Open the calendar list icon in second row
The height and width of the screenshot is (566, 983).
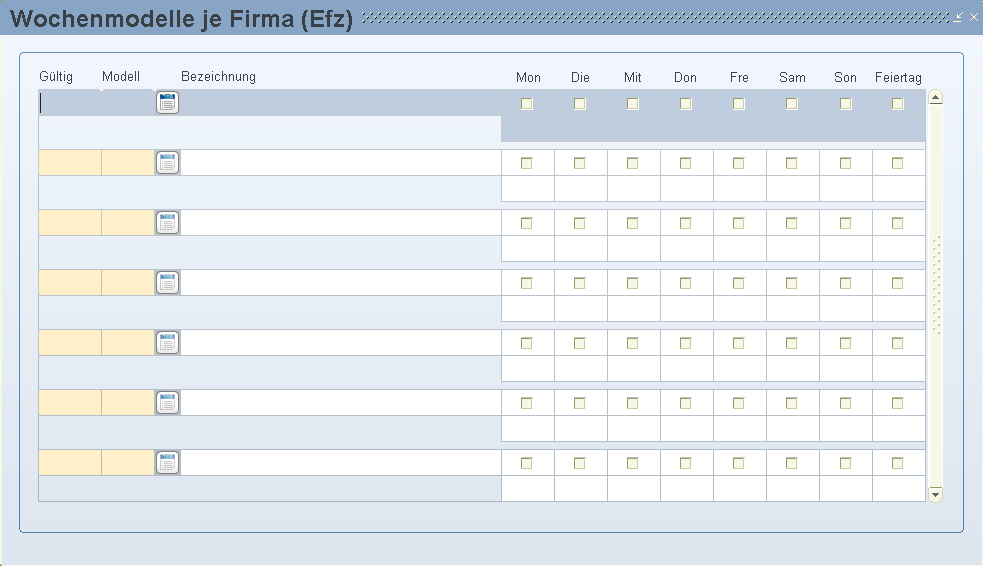tap(167, 163)
